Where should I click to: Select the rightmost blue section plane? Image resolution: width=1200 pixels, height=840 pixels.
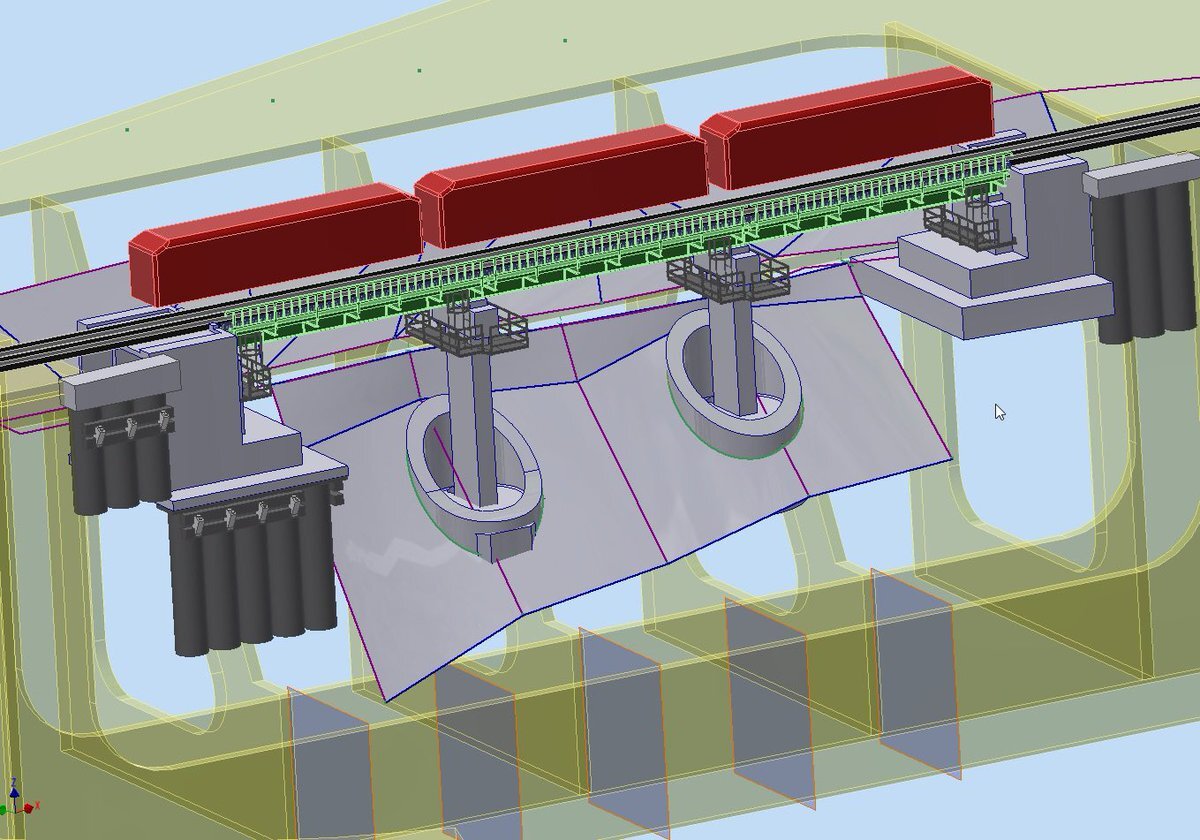[916, 675]
